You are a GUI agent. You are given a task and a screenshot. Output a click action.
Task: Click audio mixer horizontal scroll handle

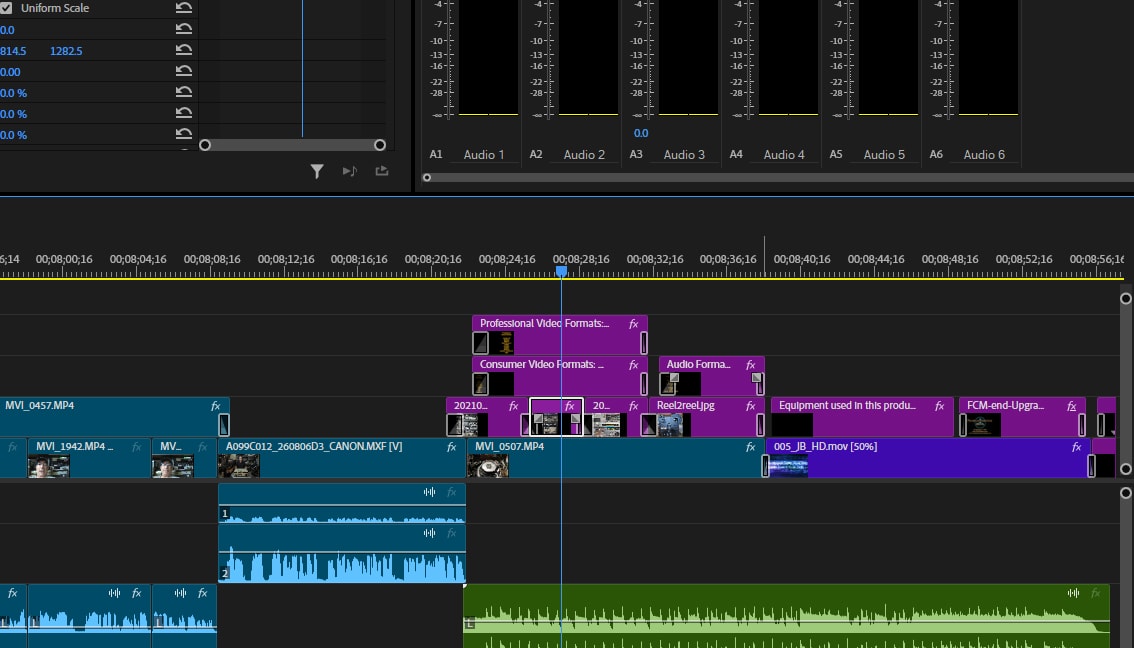427,177
